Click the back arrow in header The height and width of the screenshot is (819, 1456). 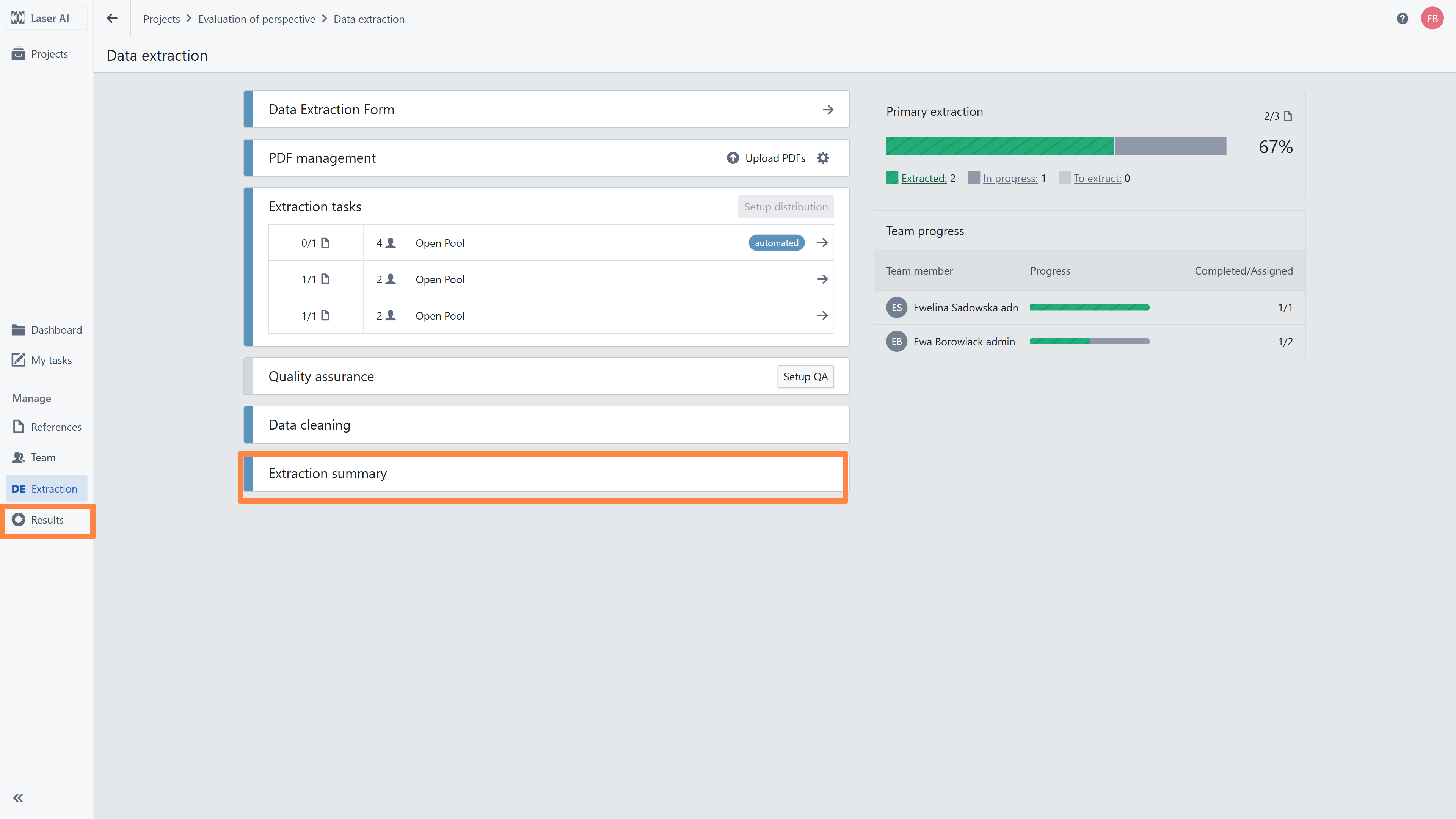(x=112, y=19)
